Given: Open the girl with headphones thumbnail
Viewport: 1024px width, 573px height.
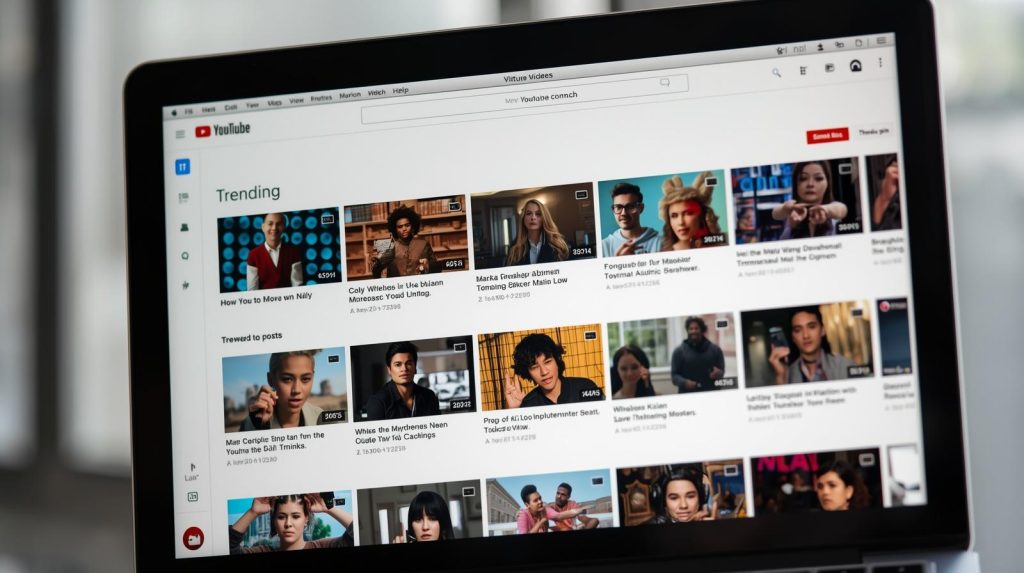Looking at the screenshot, I should click(x=681, y=492).
